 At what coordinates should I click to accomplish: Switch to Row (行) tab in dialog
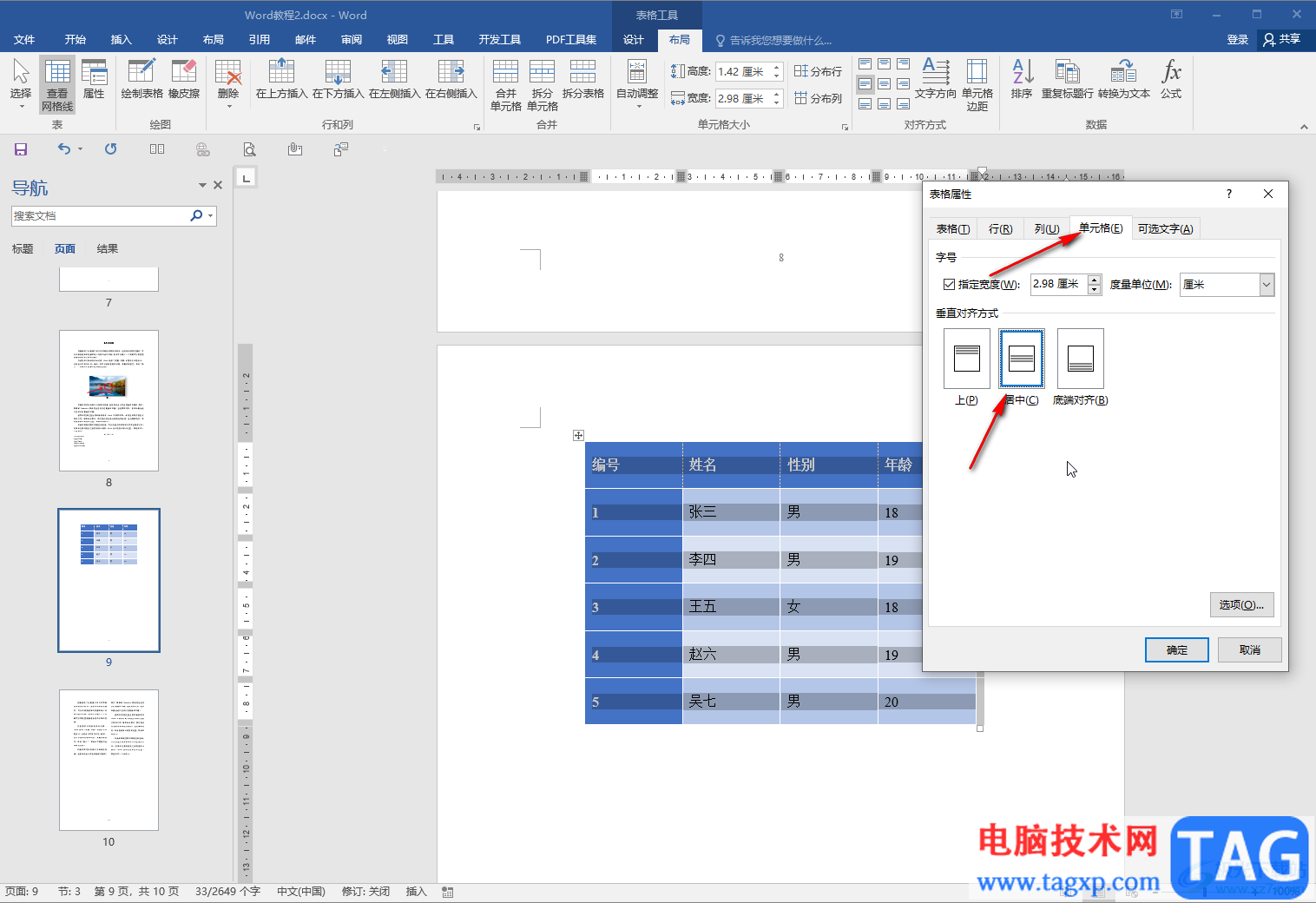pos(1000,229)
